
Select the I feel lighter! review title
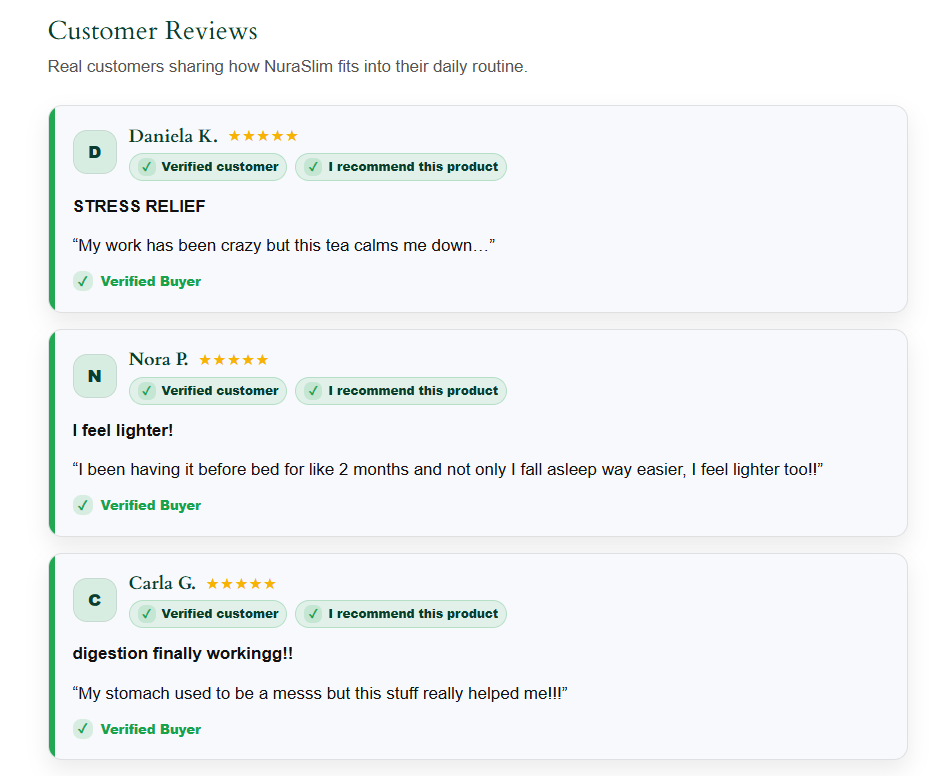tap(123, 430)
